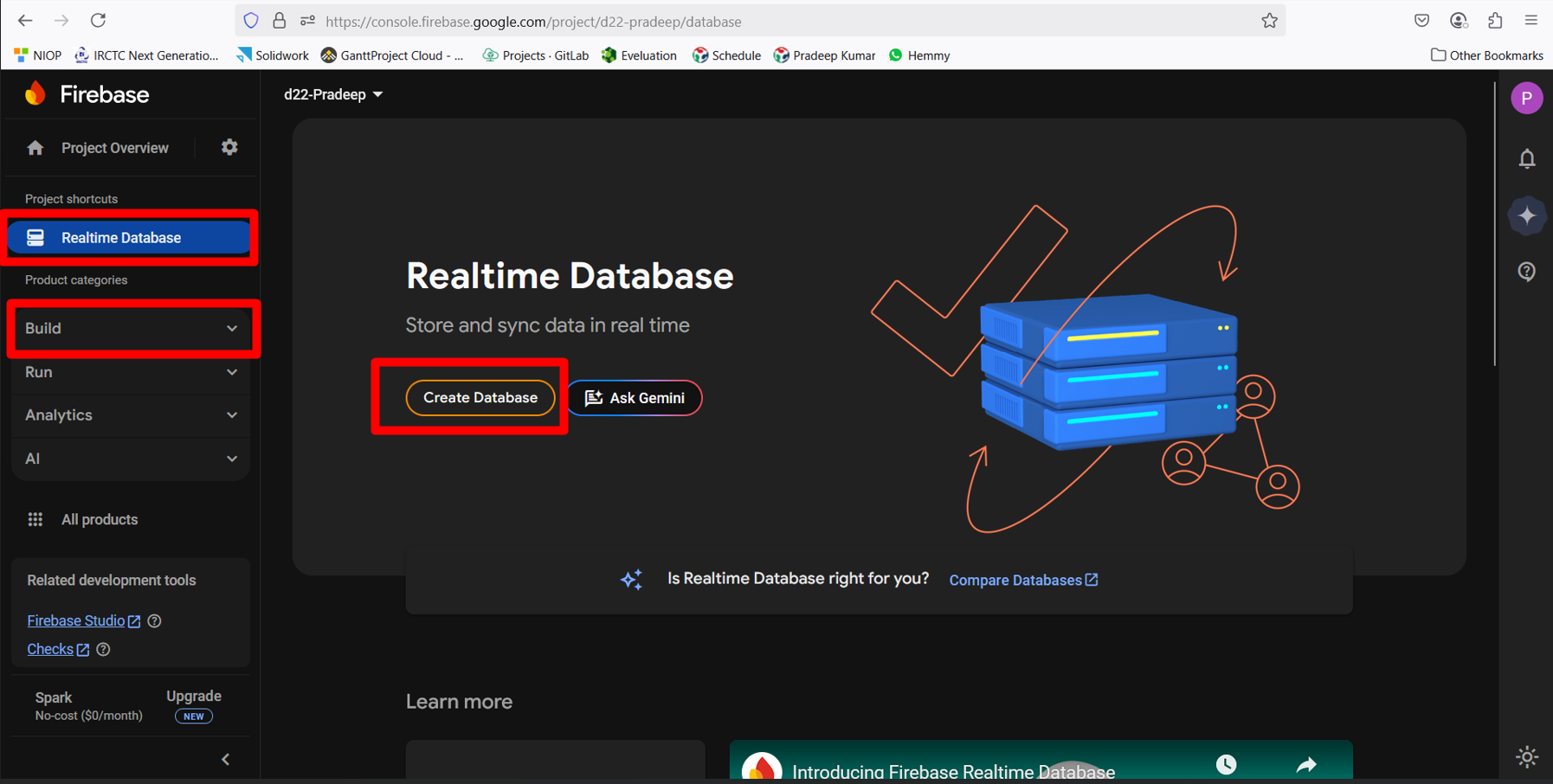1553x784 pixels.
Task: Click the Firebase flame logo
Action: [35, 93]
